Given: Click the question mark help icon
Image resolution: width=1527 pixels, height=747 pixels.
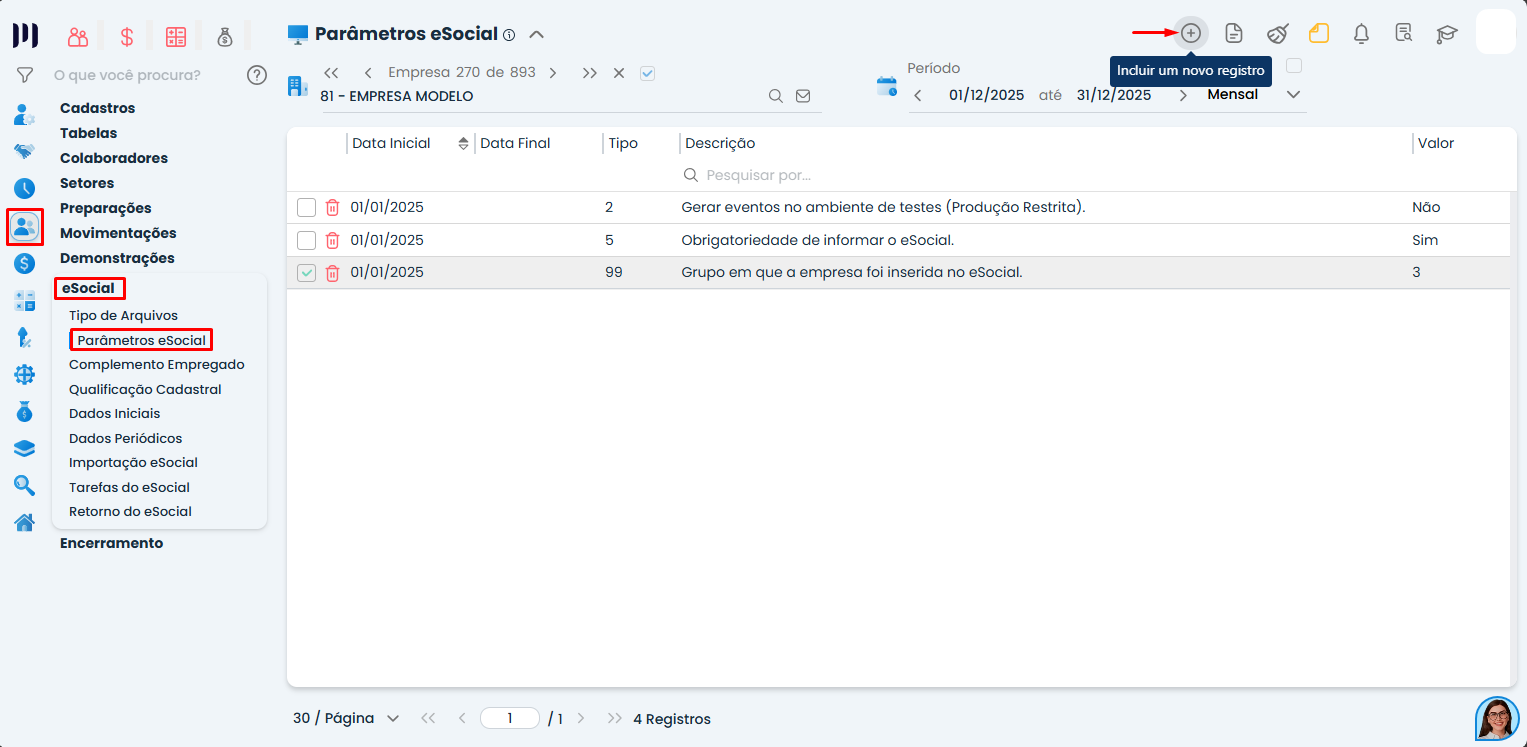Looking at the screenshot, I should [x=257, y=75].
